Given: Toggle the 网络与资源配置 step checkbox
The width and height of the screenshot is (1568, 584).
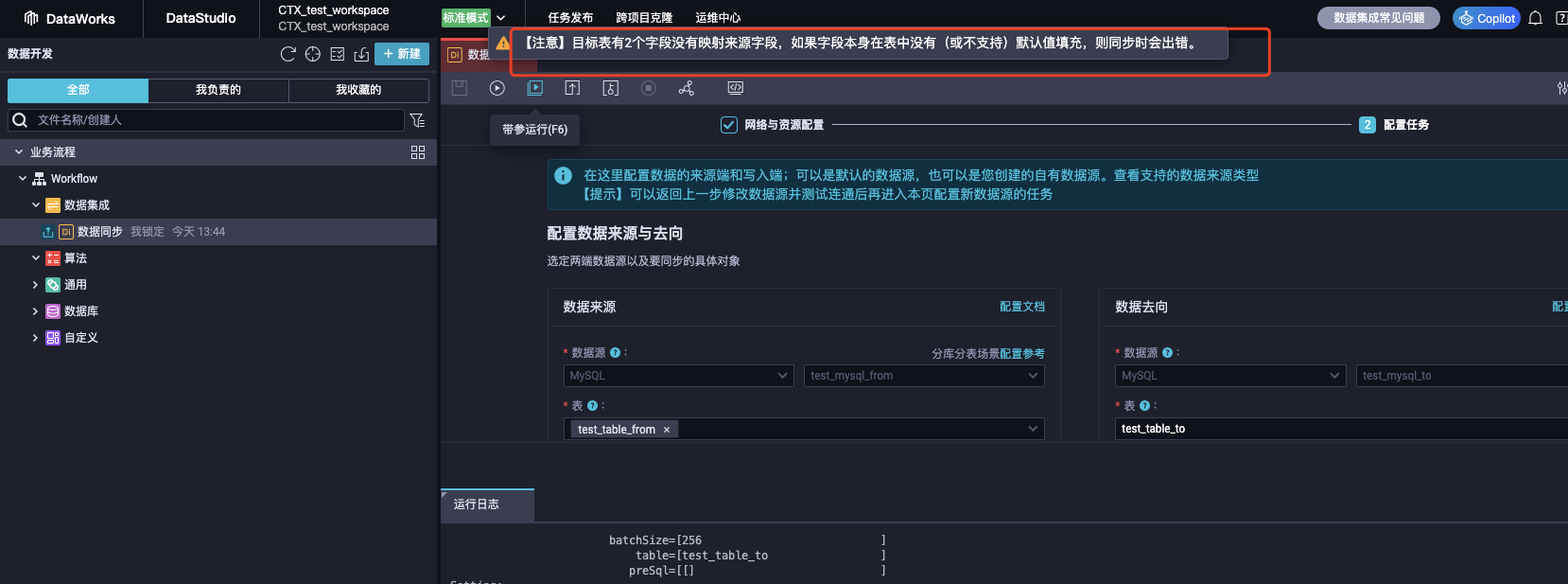Looking at the screenshot, I should (729, 125).
